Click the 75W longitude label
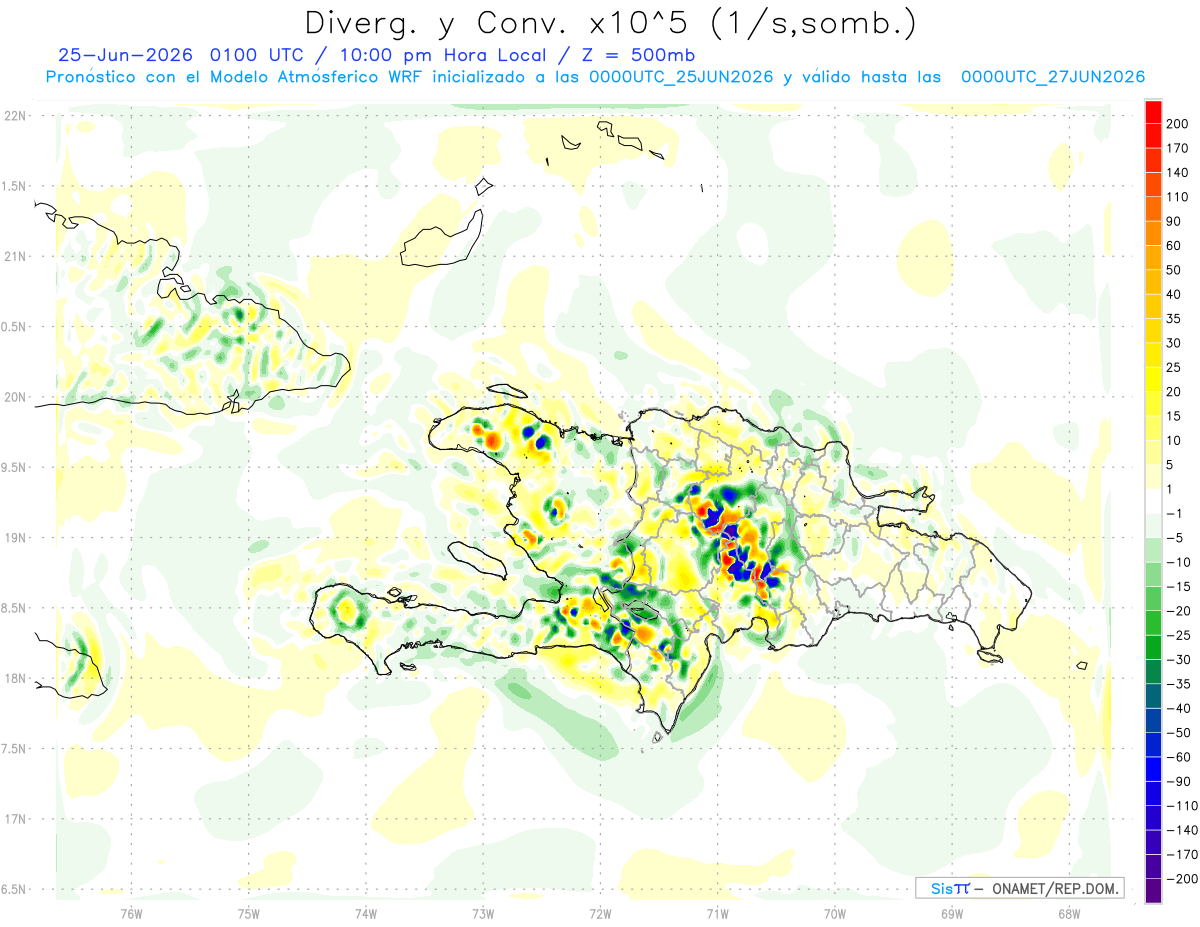The width and height of the screenshot is (1200, 927). click(249, 913)
